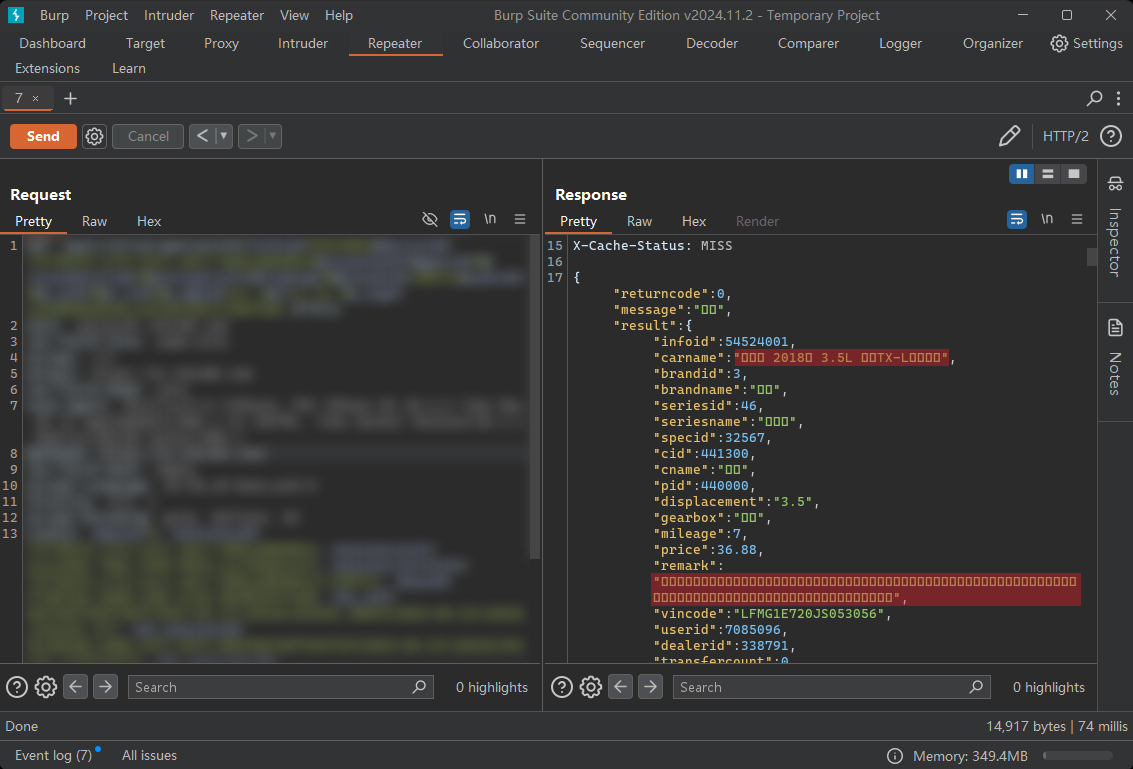Open Request search help icon

tap(17, 687)
